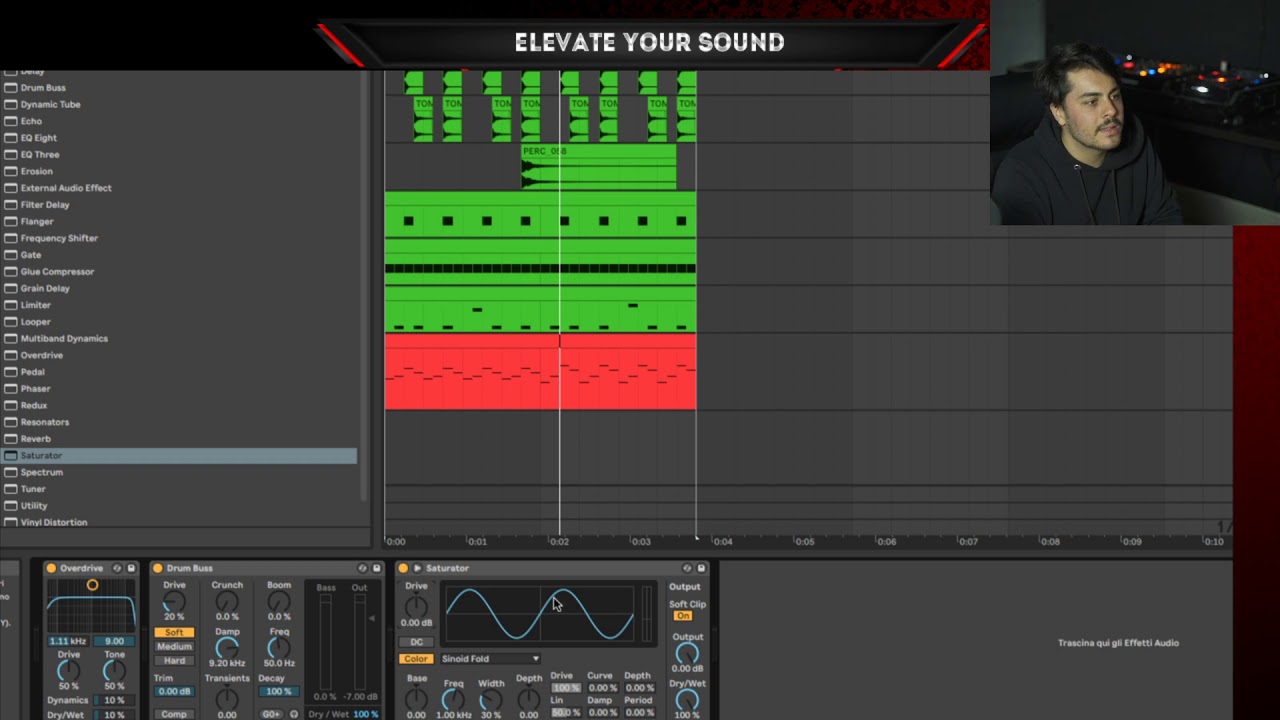The image size is (1280, 720).
Task: Select Echo in the browser list
Action: 179,121
